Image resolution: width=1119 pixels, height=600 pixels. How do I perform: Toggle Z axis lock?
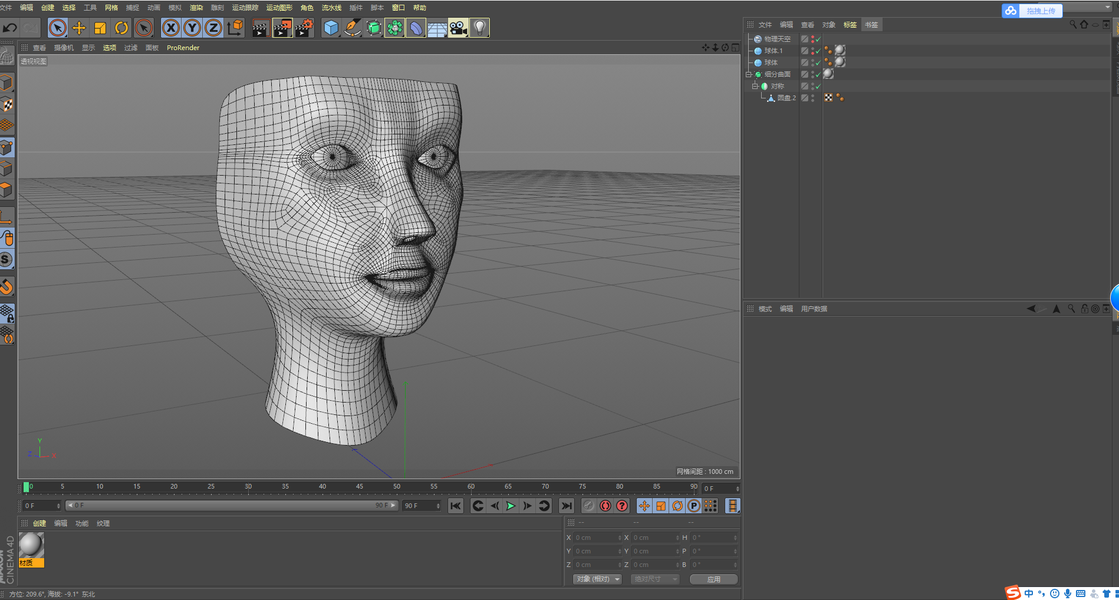click(213, 28)
